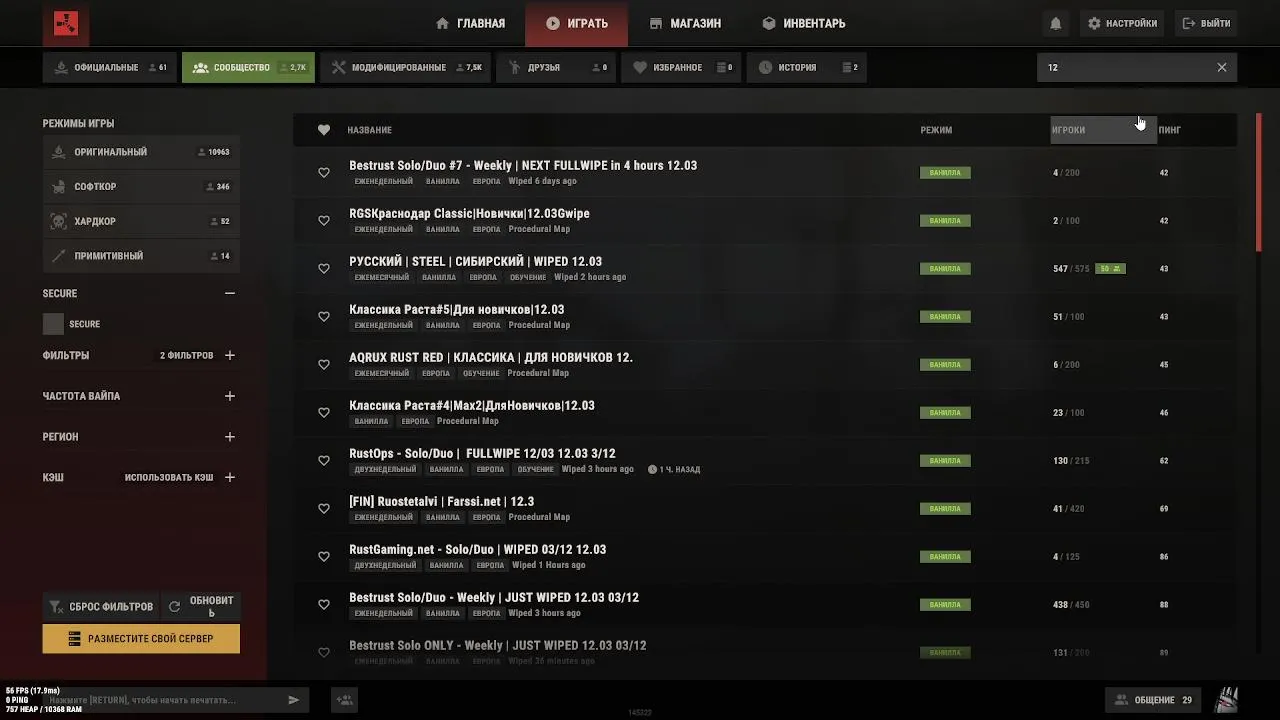The image size is (1280, 720).
Task: Switch to МОДИФИЦИРОВАННЫЕ servers tab
Action: (406, 67)
